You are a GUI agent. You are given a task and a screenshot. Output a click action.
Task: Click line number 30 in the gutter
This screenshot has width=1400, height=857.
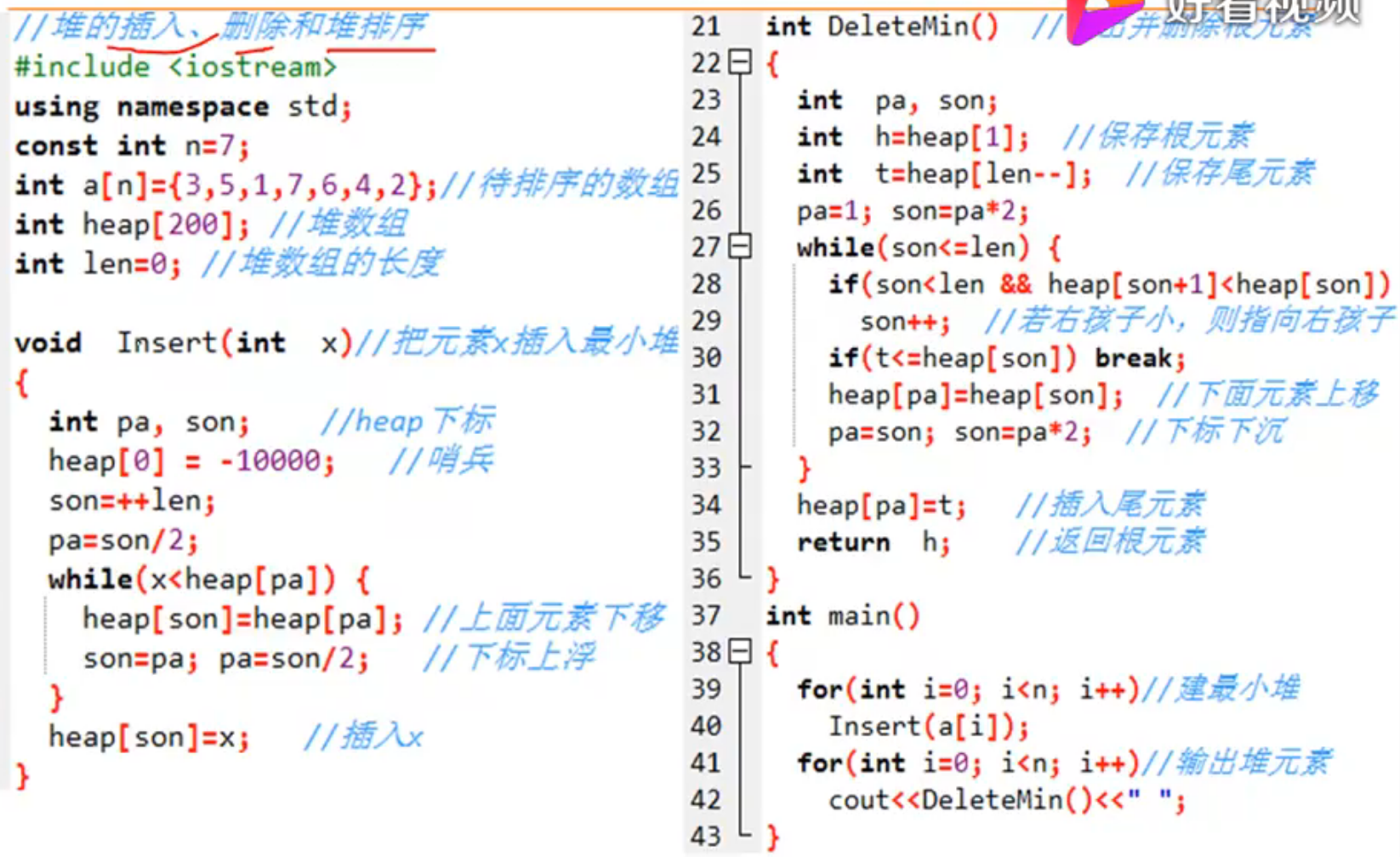click(706, 357)
